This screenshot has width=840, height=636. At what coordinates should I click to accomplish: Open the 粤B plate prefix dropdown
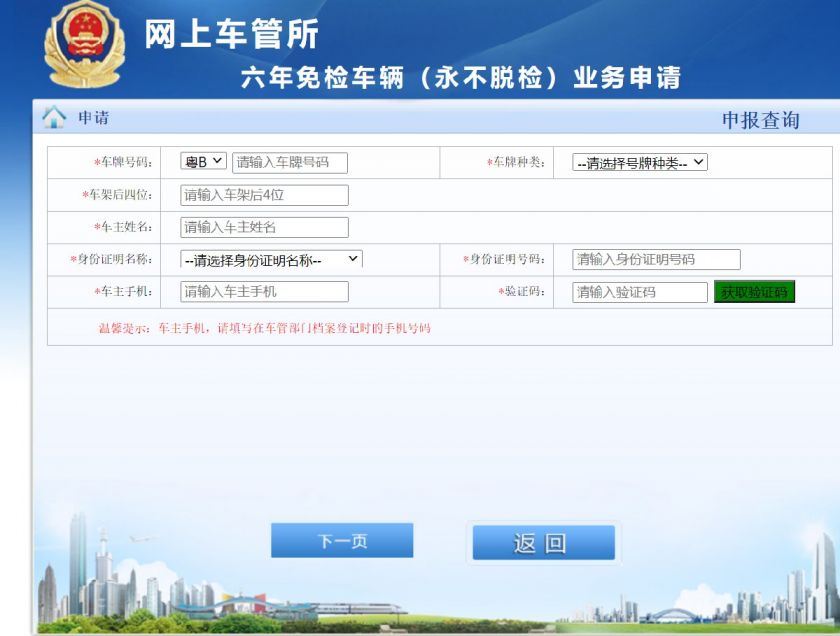[x=203, y=161]
